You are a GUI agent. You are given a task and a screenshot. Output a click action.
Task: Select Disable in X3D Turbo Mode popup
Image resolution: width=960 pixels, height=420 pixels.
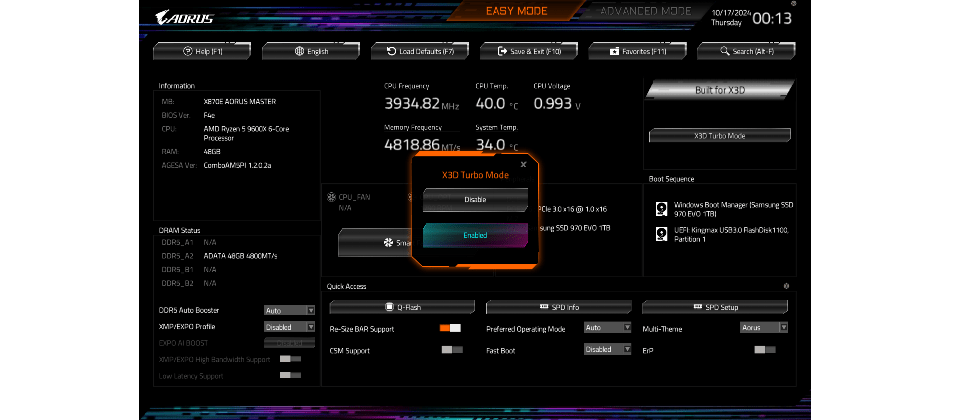(475, 200)
